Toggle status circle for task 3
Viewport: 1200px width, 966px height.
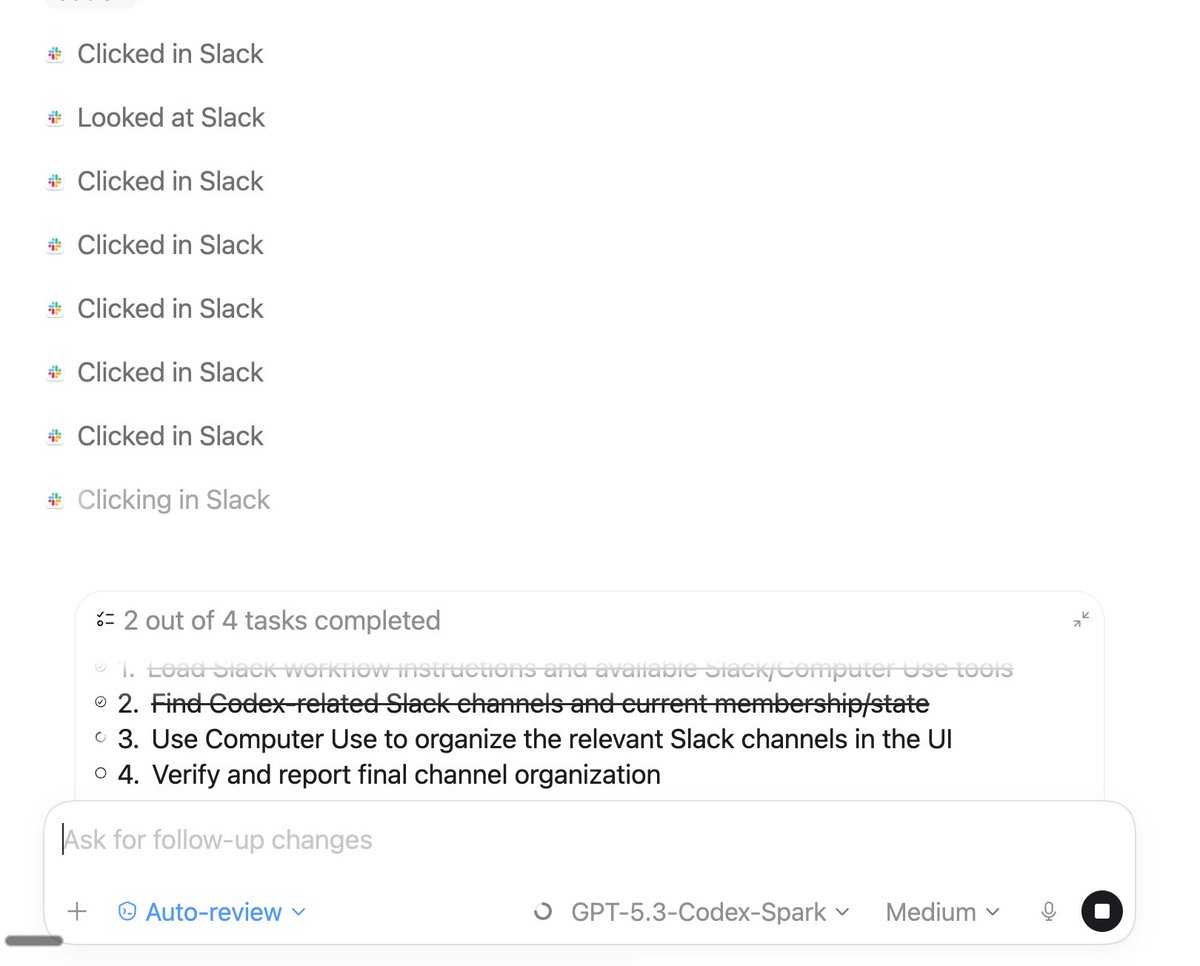coord(101,738)
